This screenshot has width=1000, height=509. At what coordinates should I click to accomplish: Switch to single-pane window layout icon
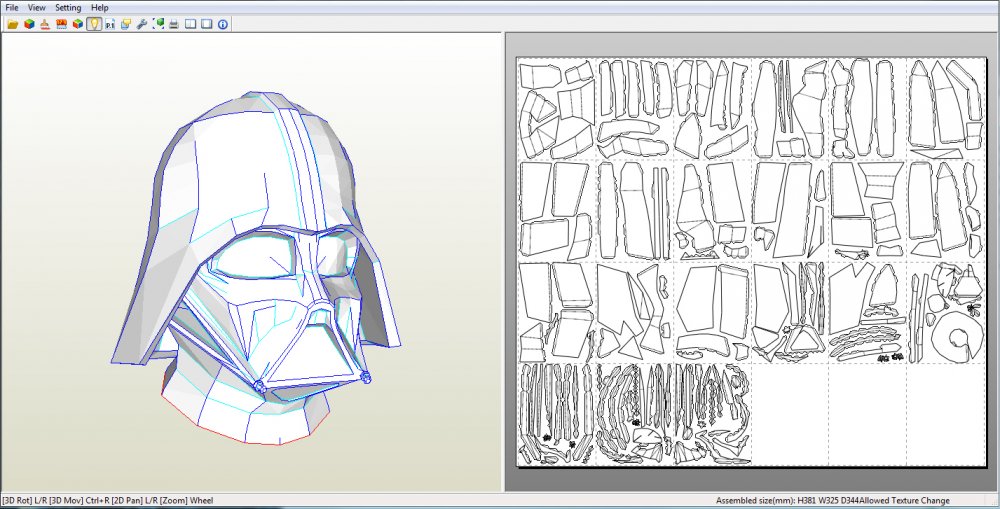click(x=207, y=24)
